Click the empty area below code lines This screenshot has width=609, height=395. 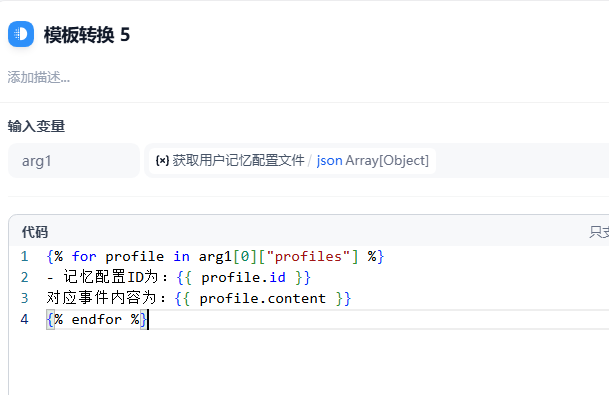click(x=309, y=361)
